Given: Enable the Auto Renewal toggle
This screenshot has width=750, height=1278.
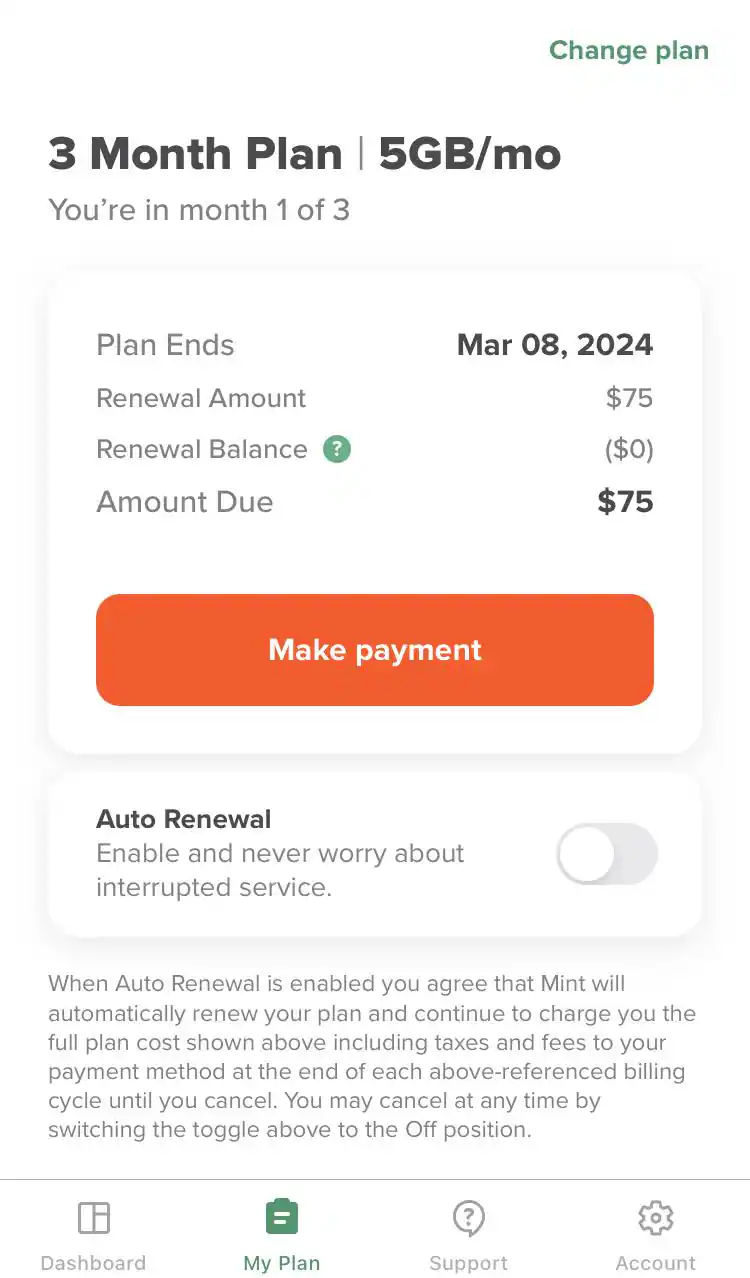Looking at the screenshot, I should [606, 854].
